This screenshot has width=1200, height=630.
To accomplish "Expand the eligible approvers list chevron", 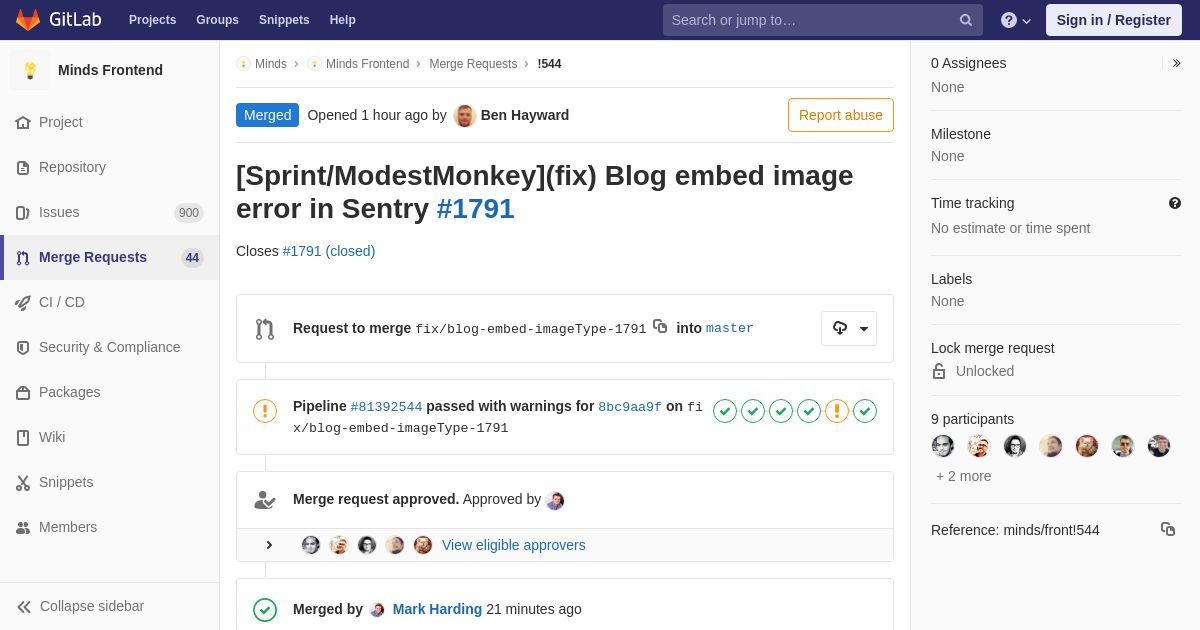I will [x=269, y=545].
